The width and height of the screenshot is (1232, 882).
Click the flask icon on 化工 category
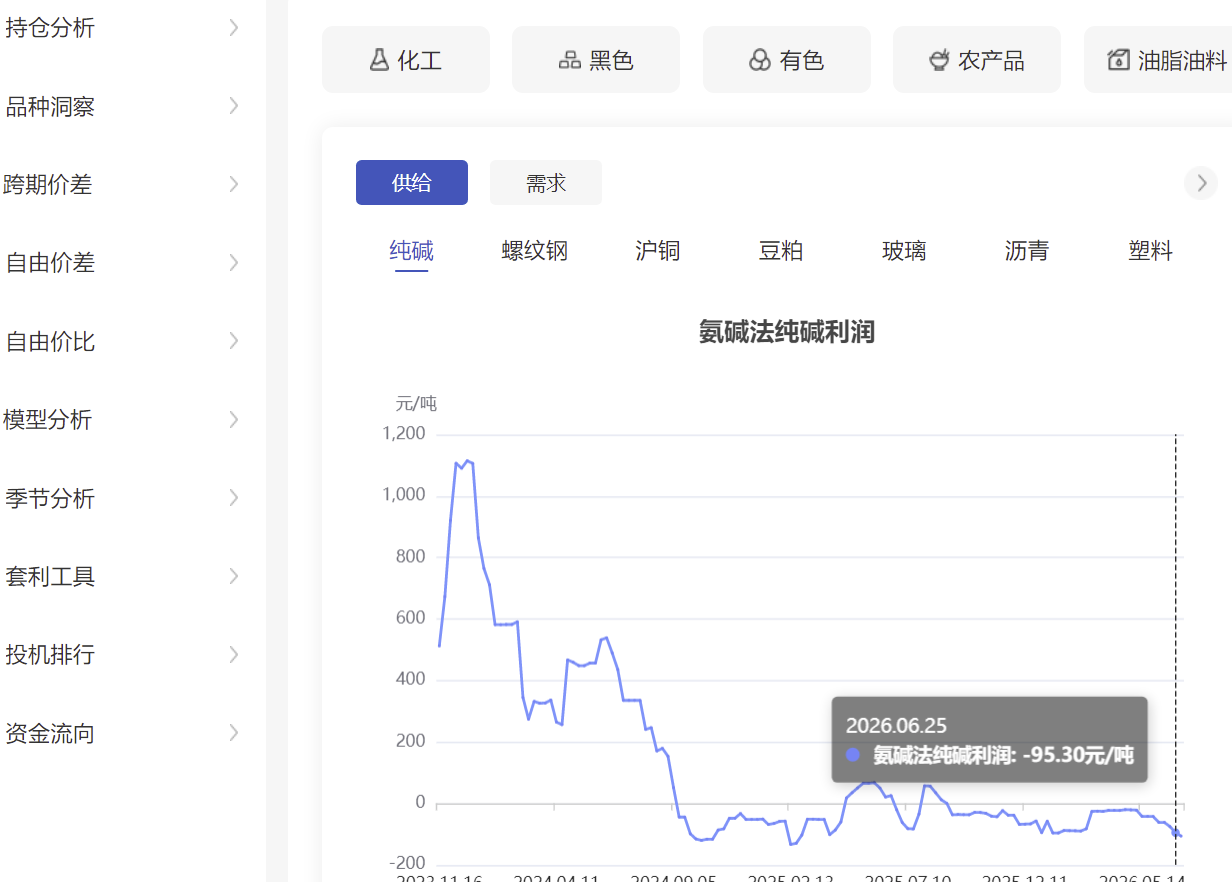pyautogui.click(x=379, y=60)
